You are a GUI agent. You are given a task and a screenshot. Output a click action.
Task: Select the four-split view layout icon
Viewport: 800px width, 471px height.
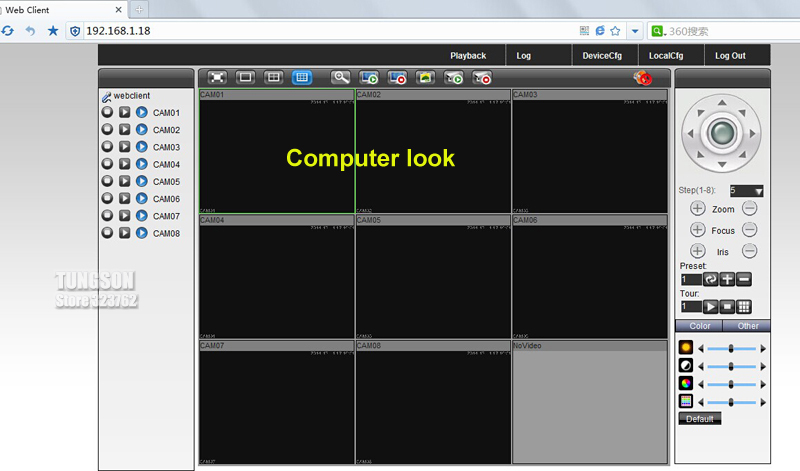[x=273, y=77]
